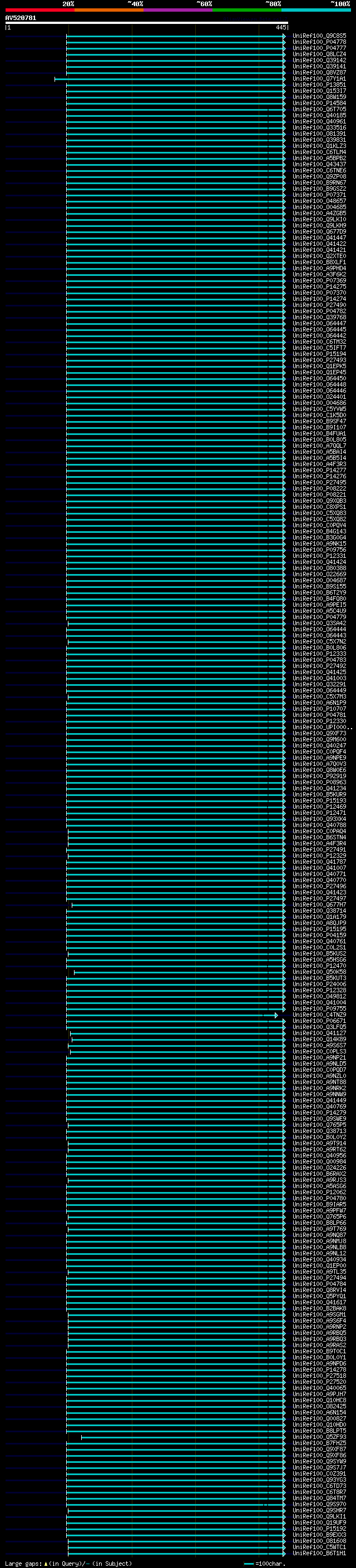Open UniRef100_Q9XF73 entry
Screen dimensions: 356x1568
pos(319,734)
